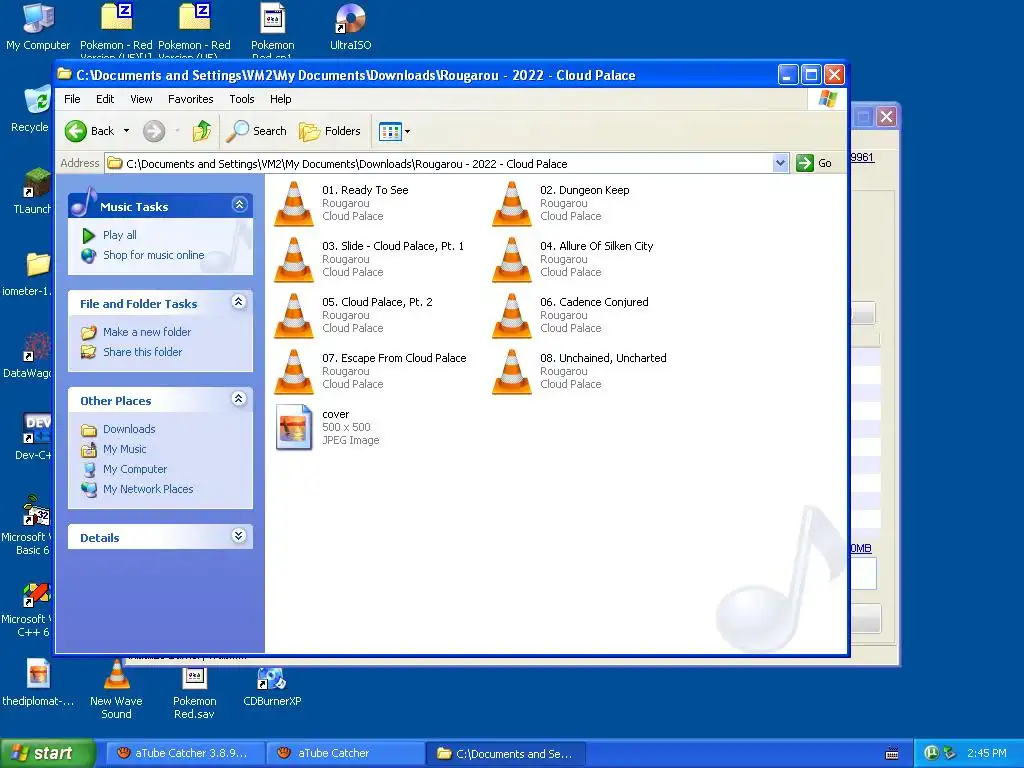1024x768 pixels.
Task: Select the thediplomat desktop icon
Action: pyautogui.click(x=38, y=682)
